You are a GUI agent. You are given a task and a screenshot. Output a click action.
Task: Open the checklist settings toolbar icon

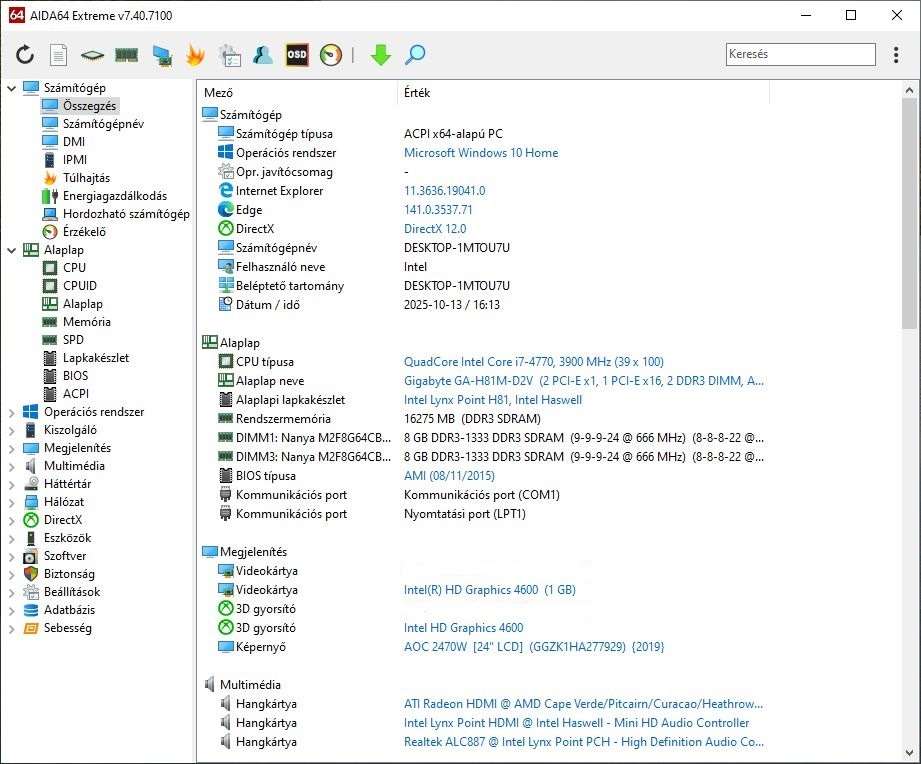point(230,55)
